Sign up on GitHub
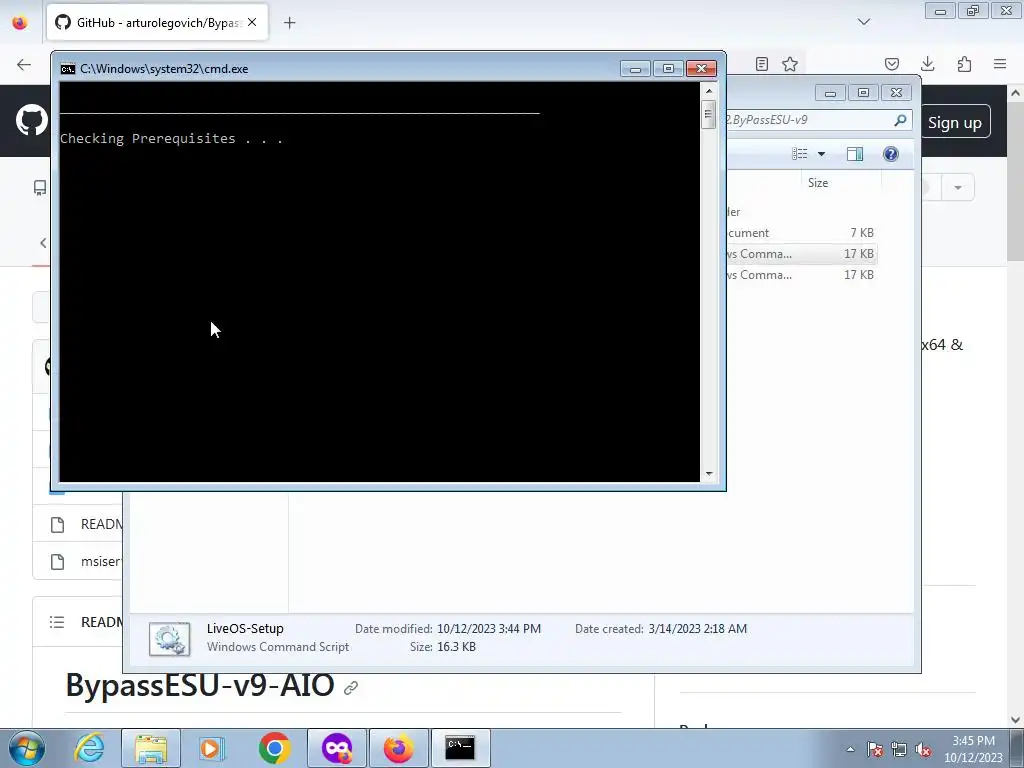 pyautogui.click(x=954, y=122)
